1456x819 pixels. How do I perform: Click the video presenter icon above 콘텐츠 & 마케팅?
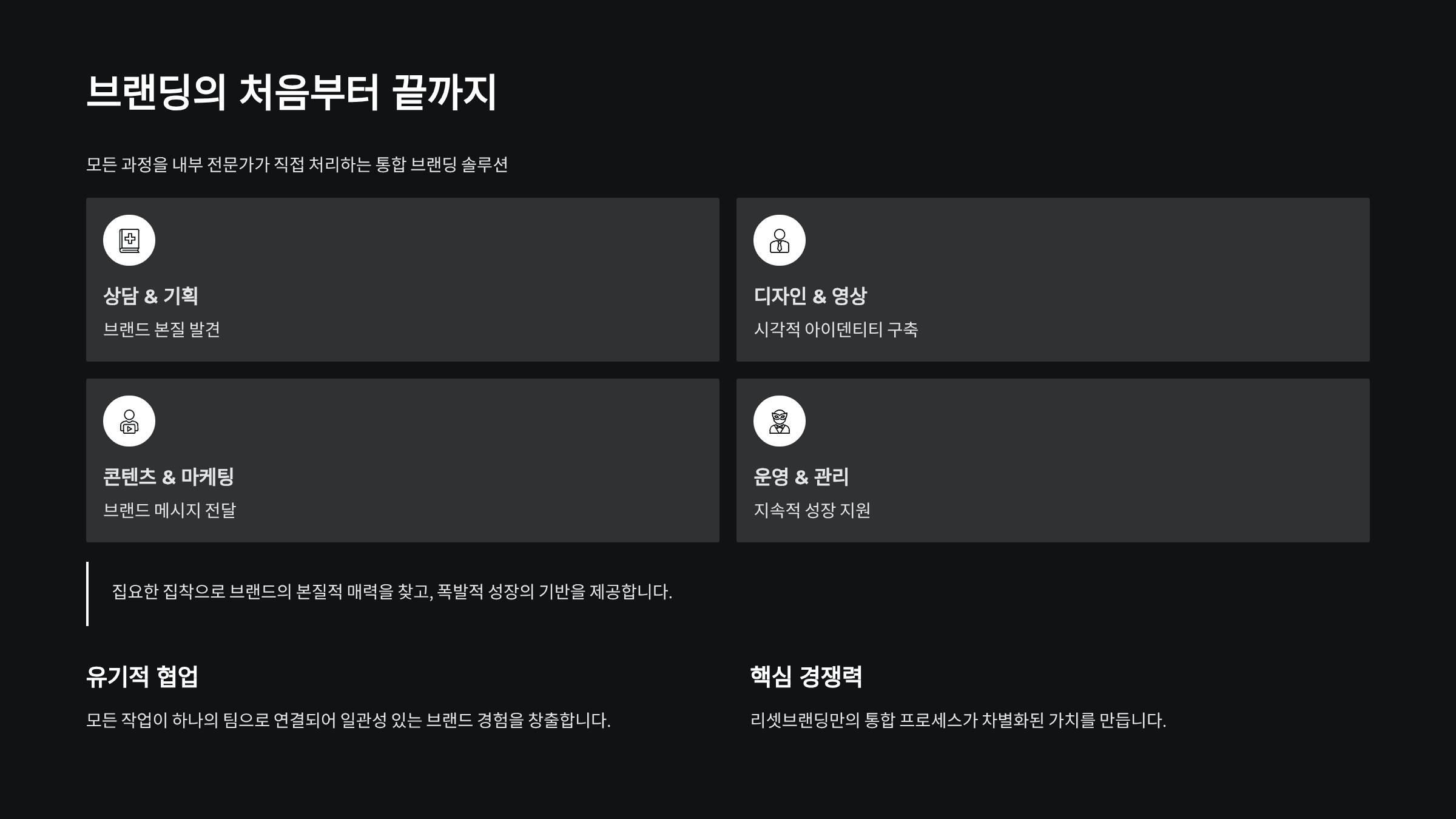(129, 421)
